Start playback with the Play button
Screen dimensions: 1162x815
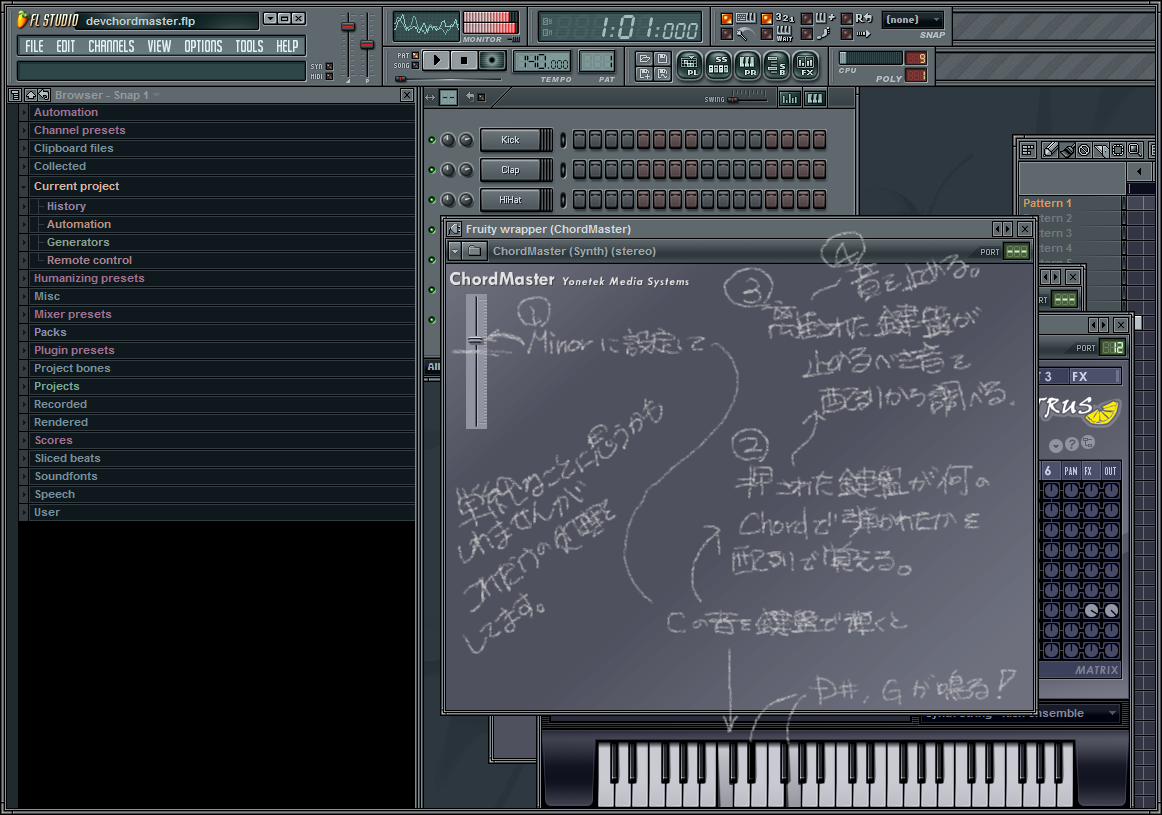pos(436,60)
